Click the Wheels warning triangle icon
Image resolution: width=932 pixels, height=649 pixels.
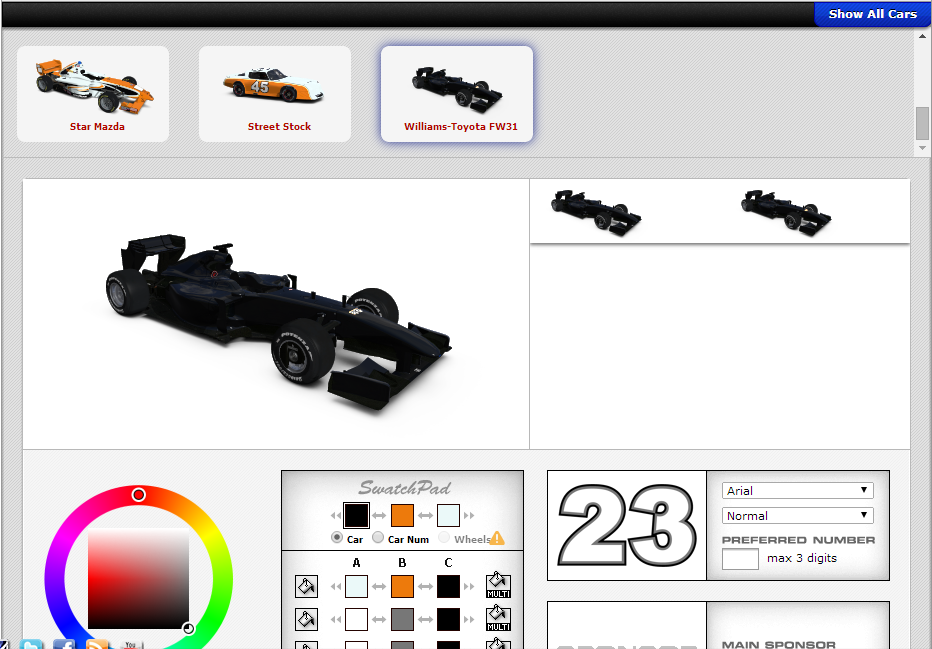click(x=497, y=539)
